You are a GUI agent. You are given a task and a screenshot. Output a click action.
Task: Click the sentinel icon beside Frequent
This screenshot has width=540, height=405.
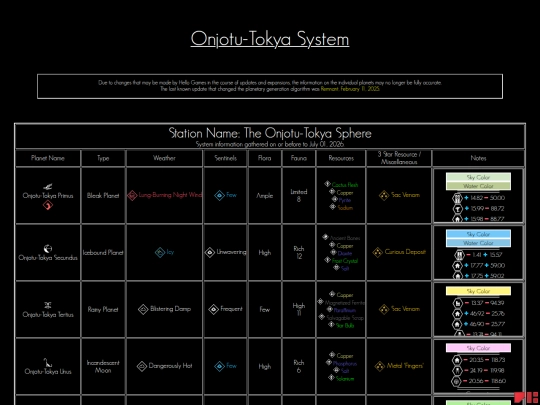214,309
